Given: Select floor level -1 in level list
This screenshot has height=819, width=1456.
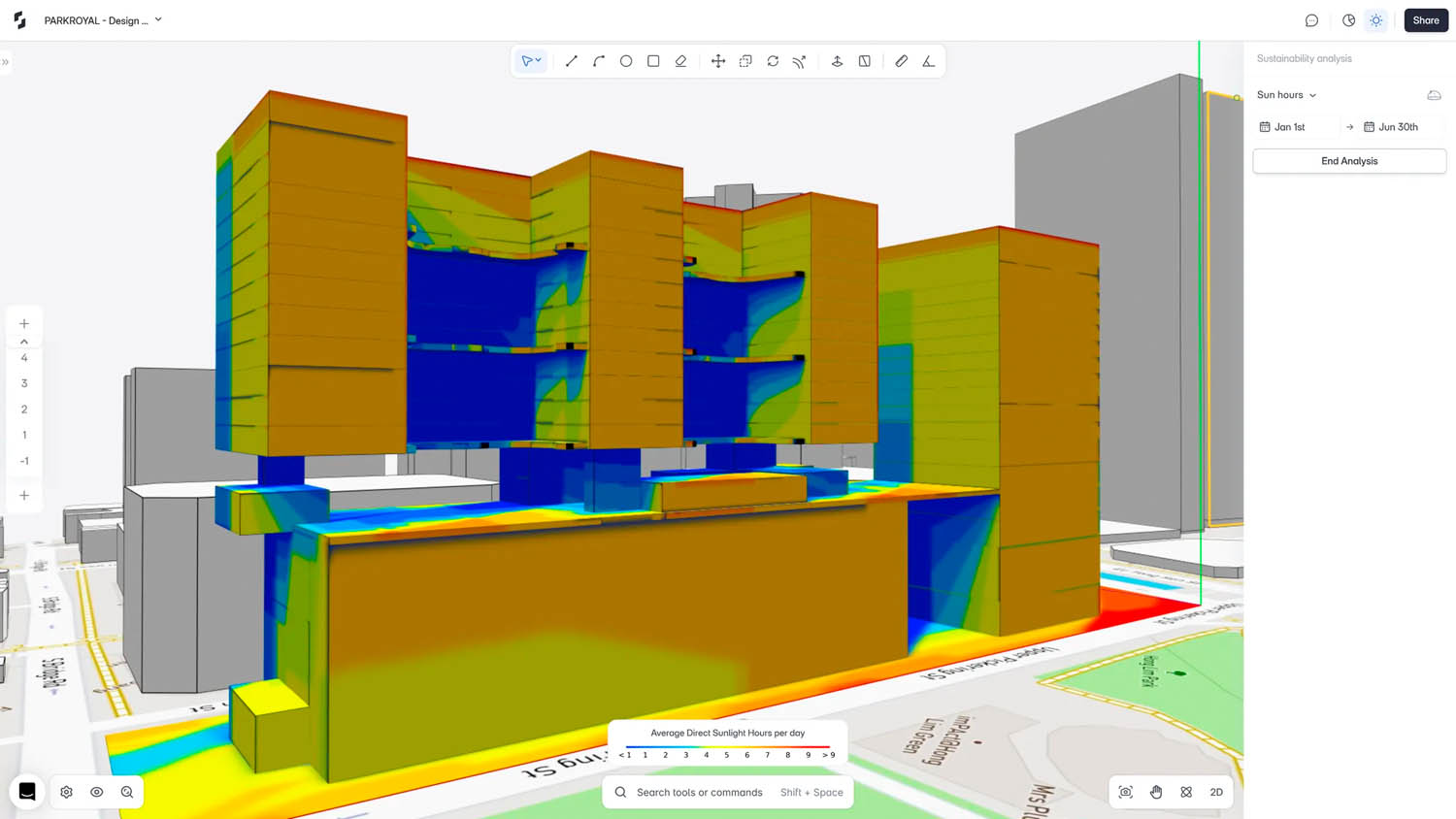Looking at the screenshot, I should click(24, 461).
